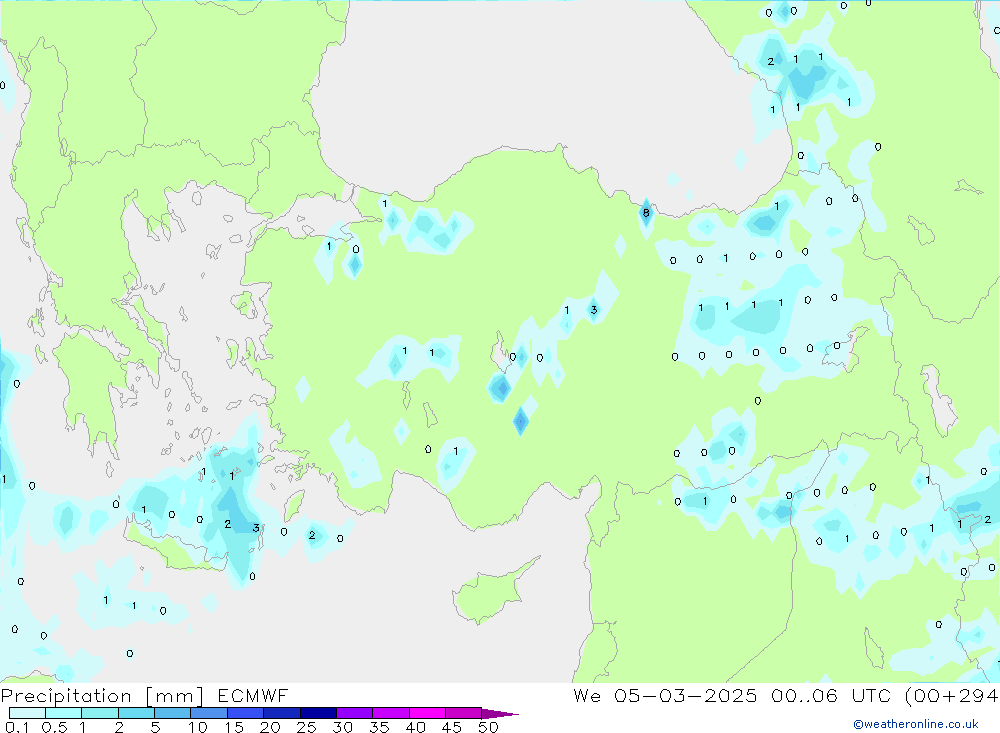Click the '25' legend scale label

[307, 727]
